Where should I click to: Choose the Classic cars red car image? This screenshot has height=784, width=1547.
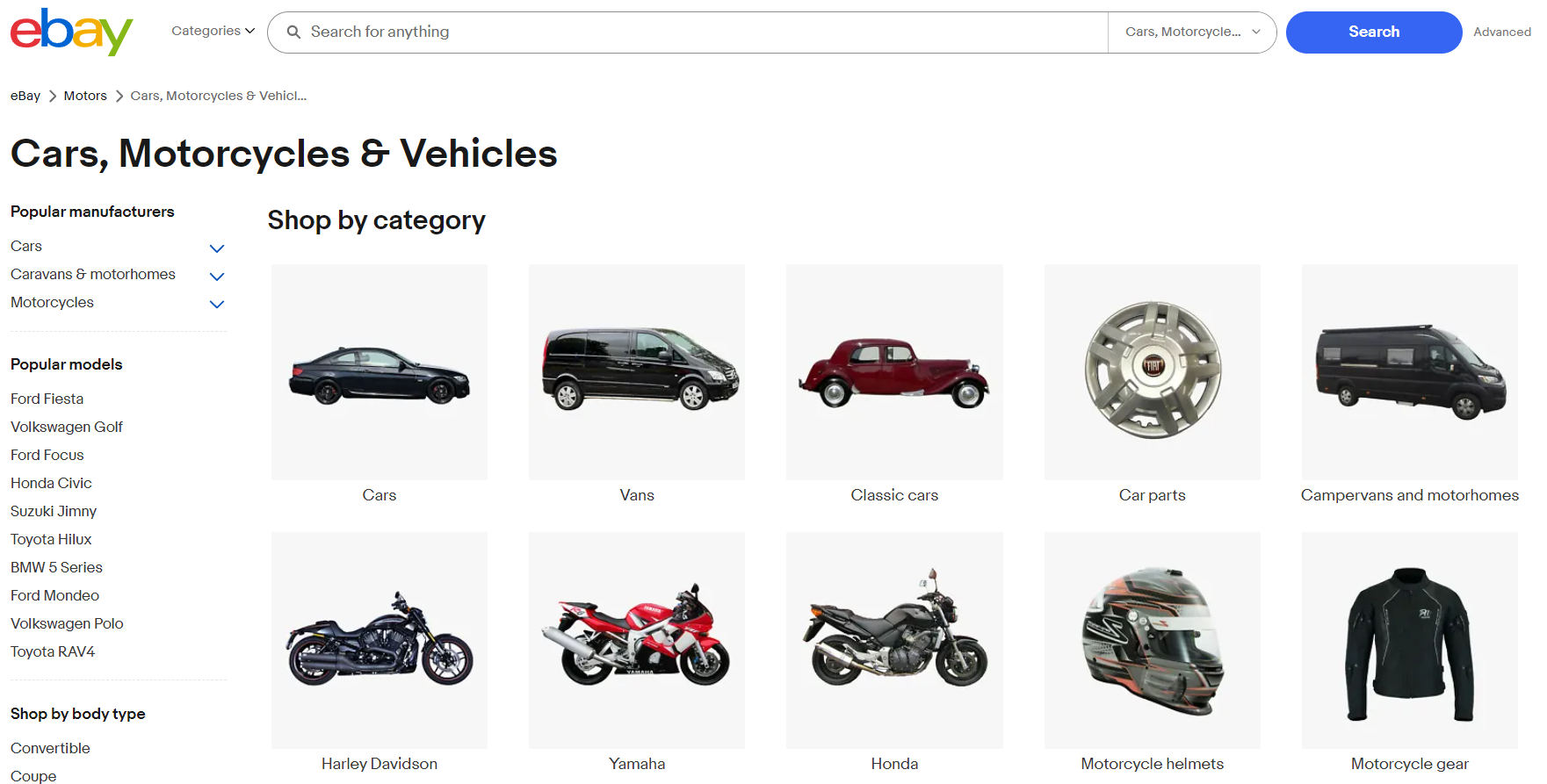click(894, 372)
